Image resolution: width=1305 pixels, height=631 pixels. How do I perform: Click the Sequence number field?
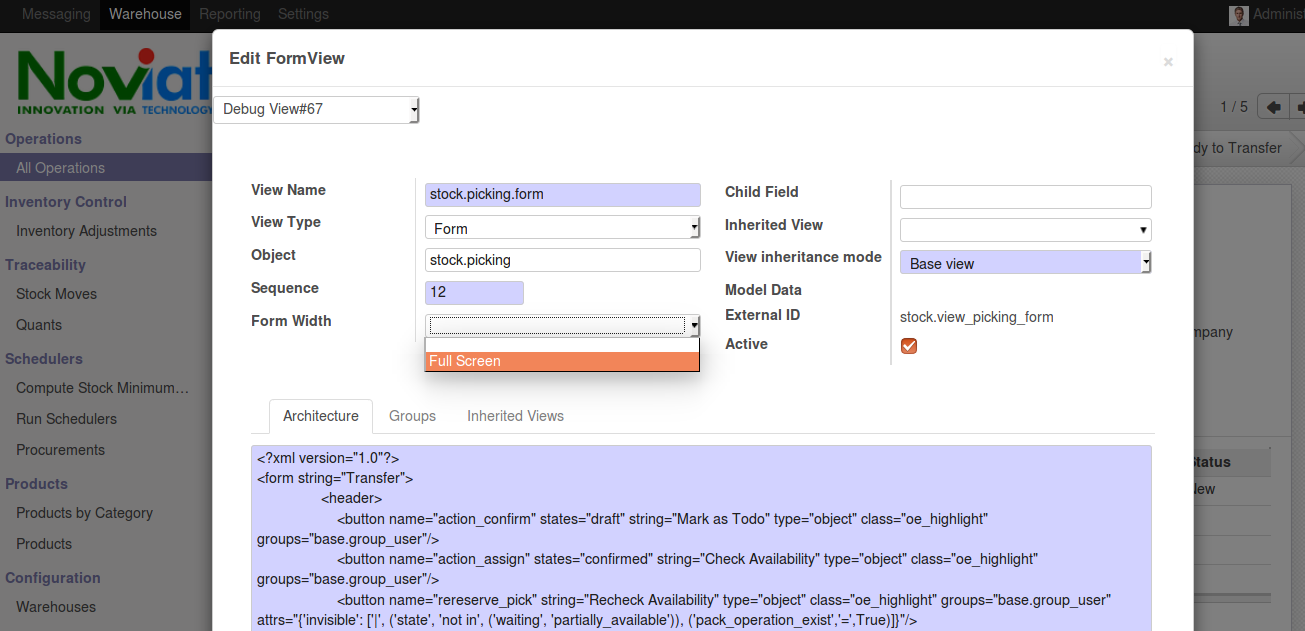[474, 293]
